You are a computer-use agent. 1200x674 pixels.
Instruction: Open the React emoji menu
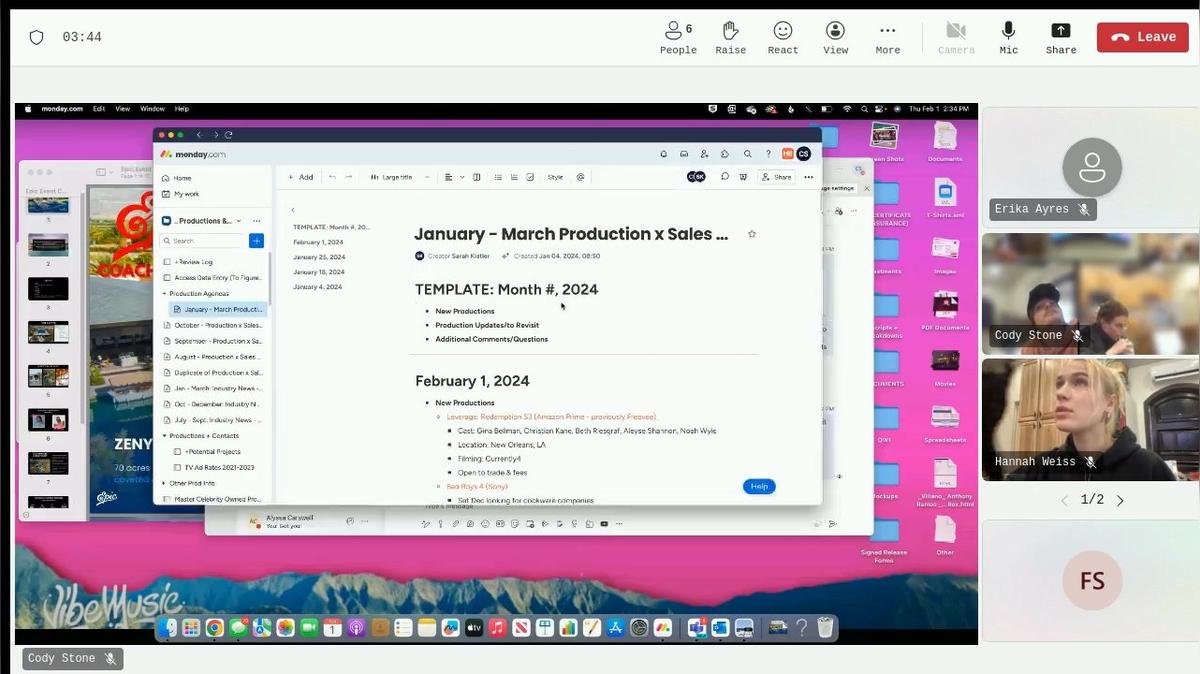pos(783,38)
